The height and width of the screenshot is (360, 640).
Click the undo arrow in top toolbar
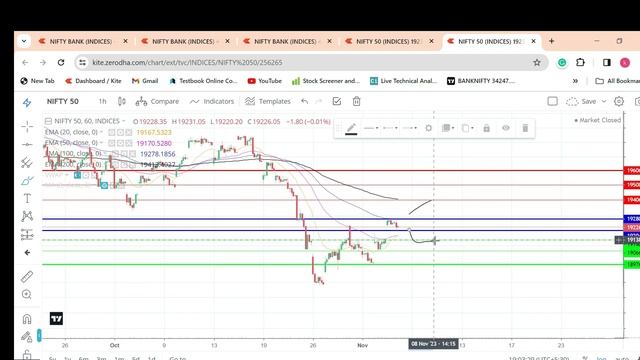tap(304, 101)
